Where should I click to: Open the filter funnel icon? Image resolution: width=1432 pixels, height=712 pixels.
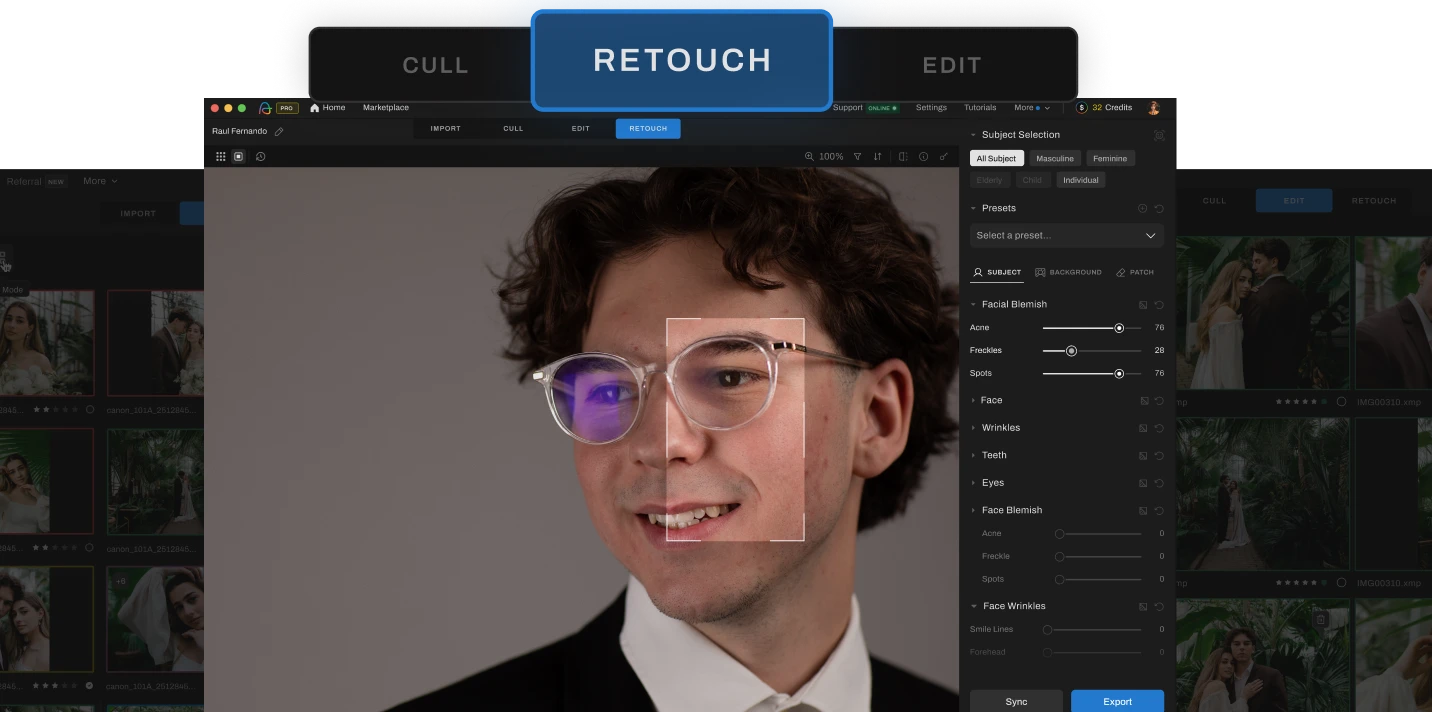[x=857, y=156]
